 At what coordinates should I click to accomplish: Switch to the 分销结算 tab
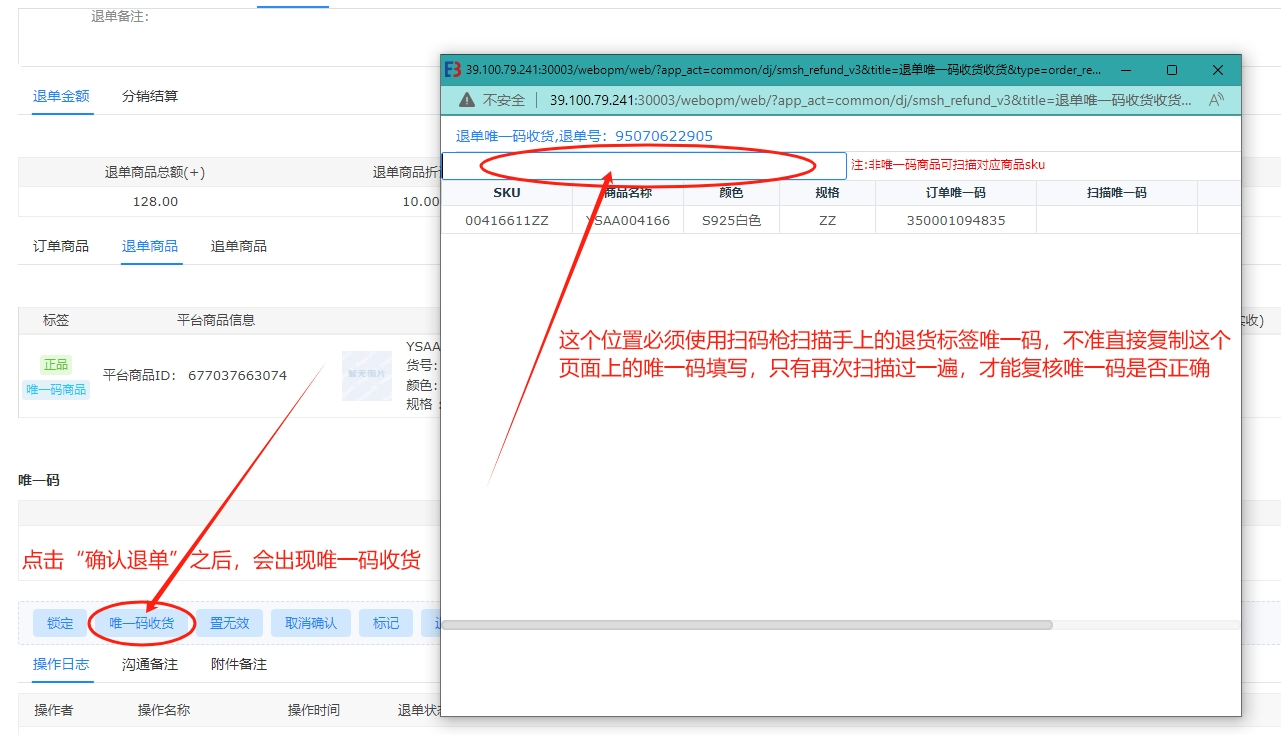tap(150, 96)
